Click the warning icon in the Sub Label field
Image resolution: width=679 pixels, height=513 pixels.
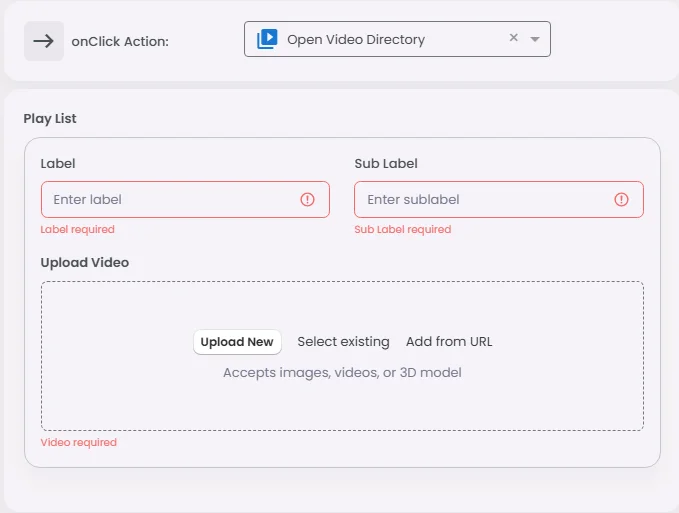point(622,199)
